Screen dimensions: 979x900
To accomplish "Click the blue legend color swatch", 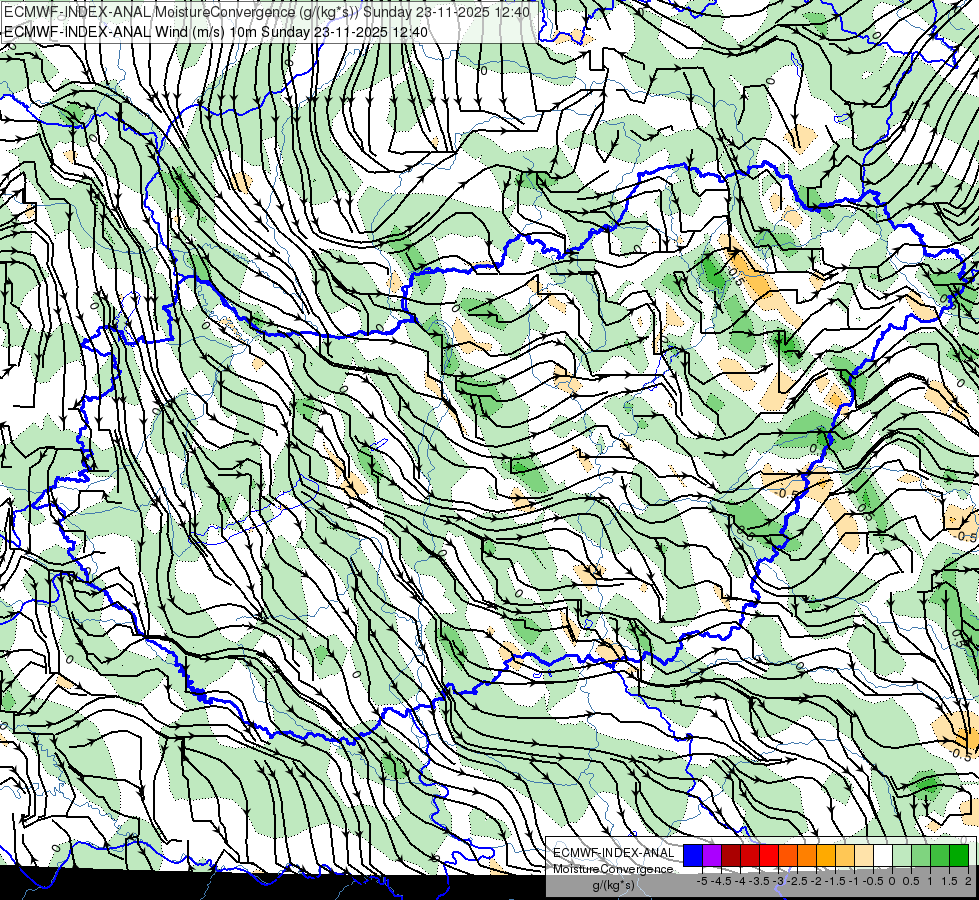I will click(x=693, y=856).
